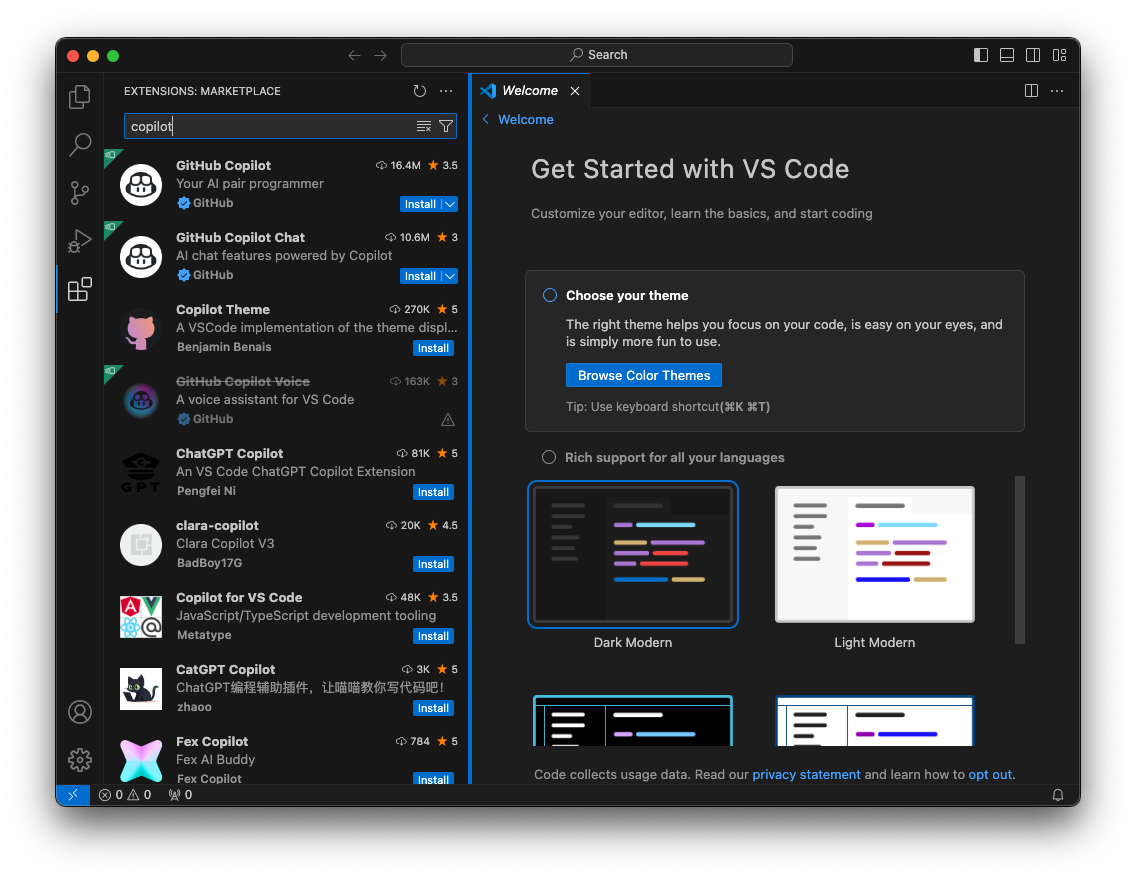This screenshot has height=880, width=1136.
Task: Open Copilot for VS Code title
Action: [239, 598]
